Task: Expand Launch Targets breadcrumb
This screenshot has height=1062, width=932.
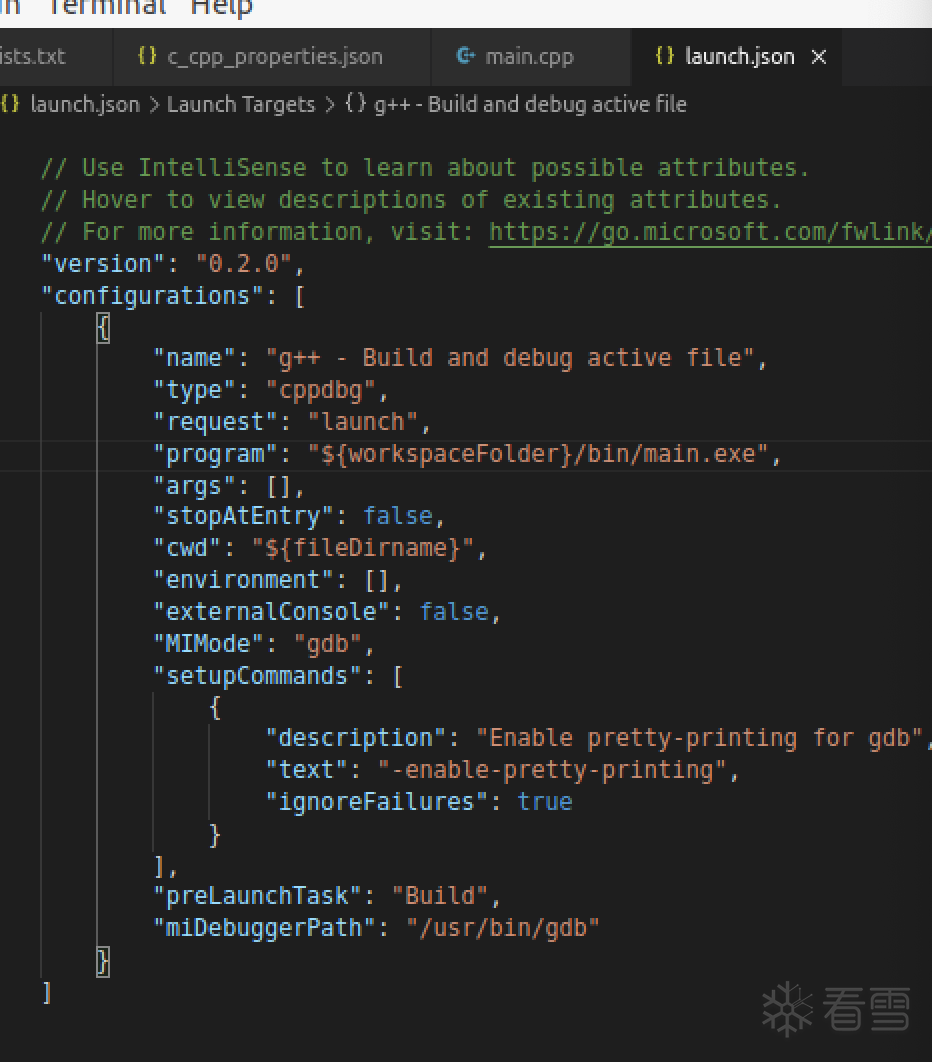Action: (240, 104)
